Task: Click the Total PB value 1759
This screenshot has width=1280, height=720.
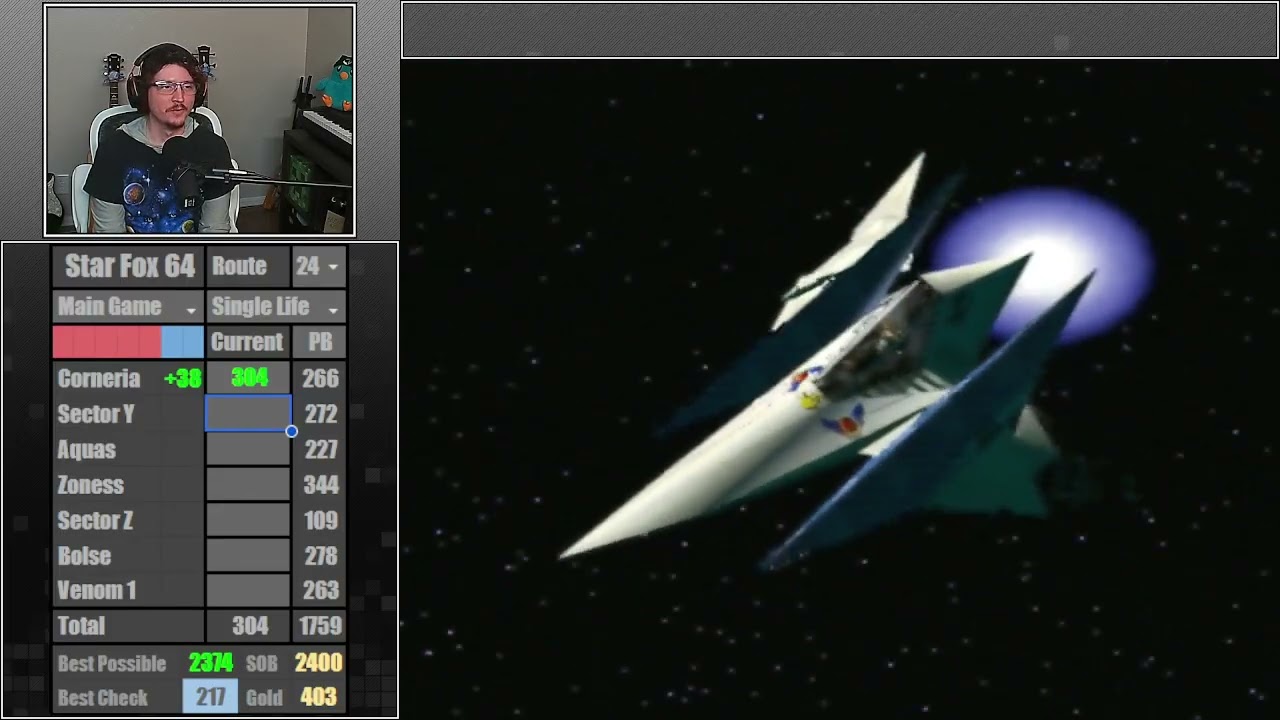Action: click(321, 626)
